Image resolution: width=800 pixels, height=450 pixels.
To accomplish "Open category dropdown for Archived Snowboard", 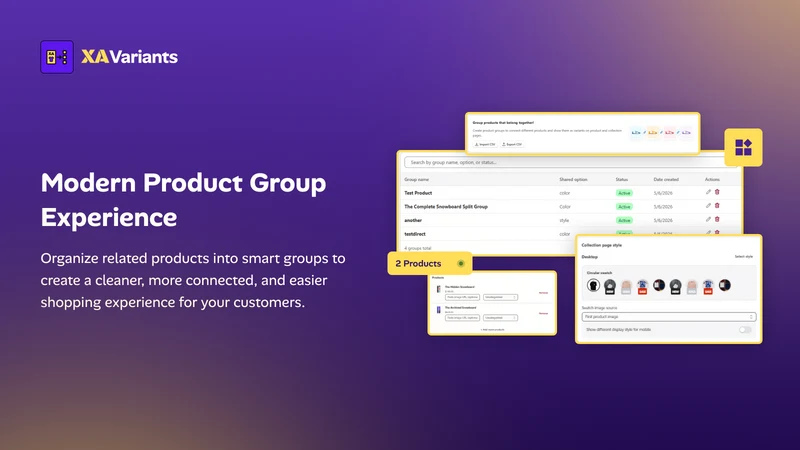I will 500,318.
